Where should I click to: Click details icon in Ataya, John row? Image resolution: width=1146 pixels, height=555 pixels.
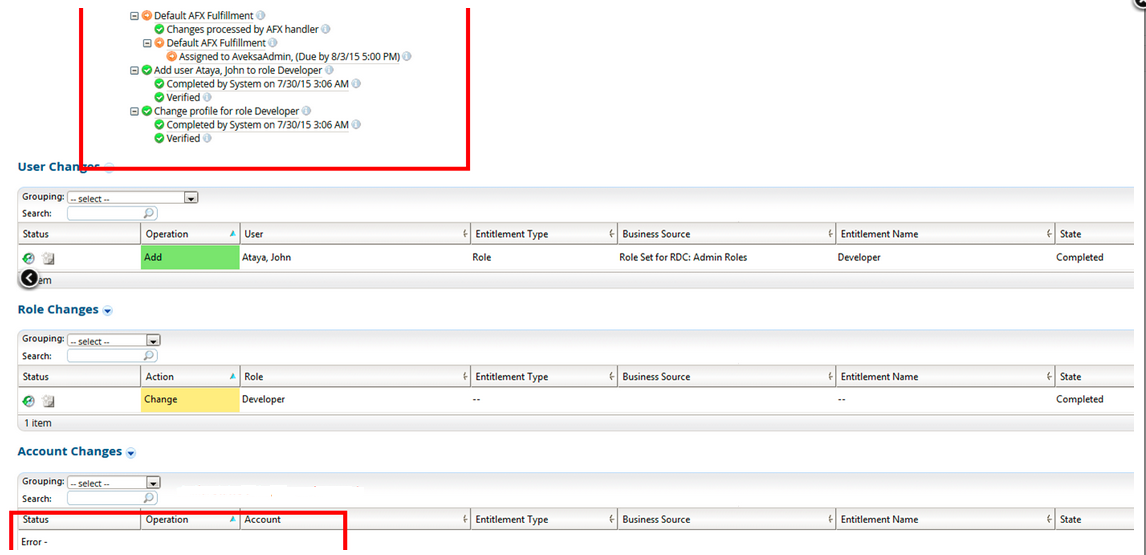(48, 258)
